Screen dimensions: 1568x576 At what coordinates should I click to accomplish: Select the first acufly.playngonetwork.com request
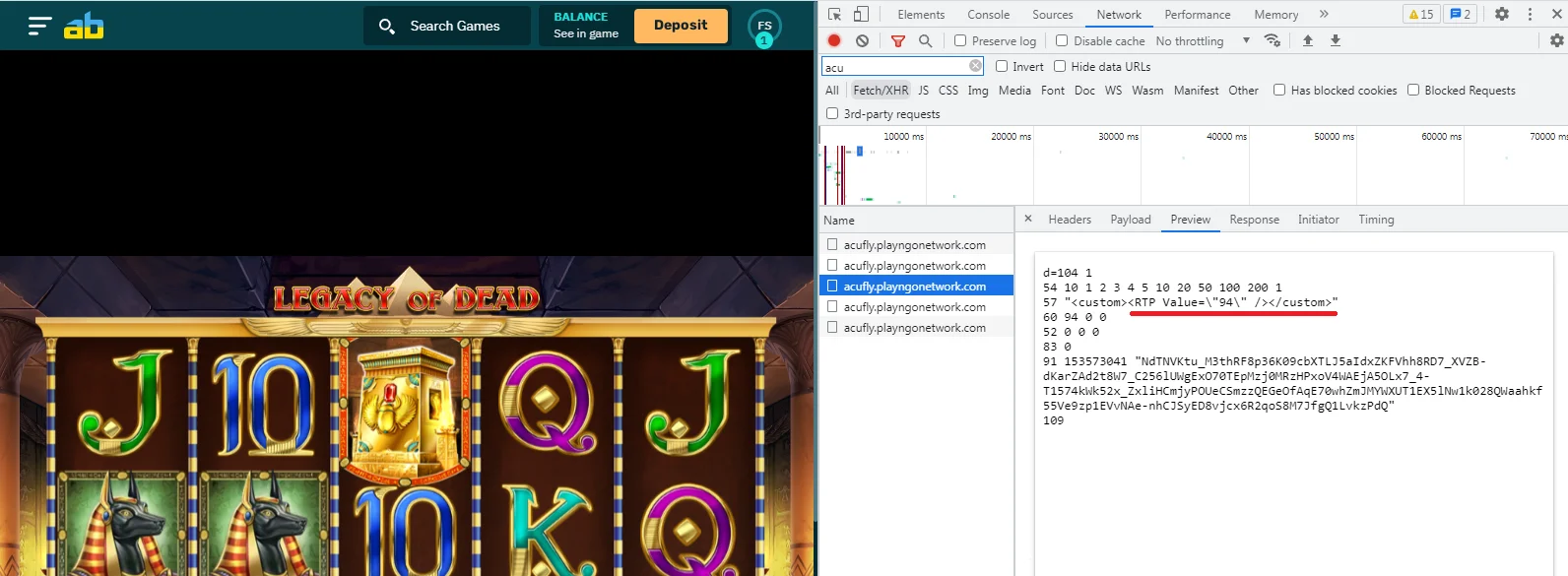coord(916,244)
